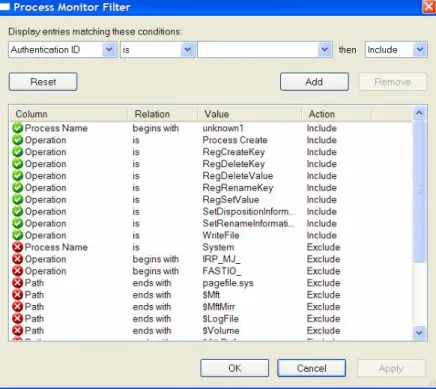The width and height of the screenshot is (436, 389).
Task: Select the 'Process Create' value
Action: click(x=235, y=140)
